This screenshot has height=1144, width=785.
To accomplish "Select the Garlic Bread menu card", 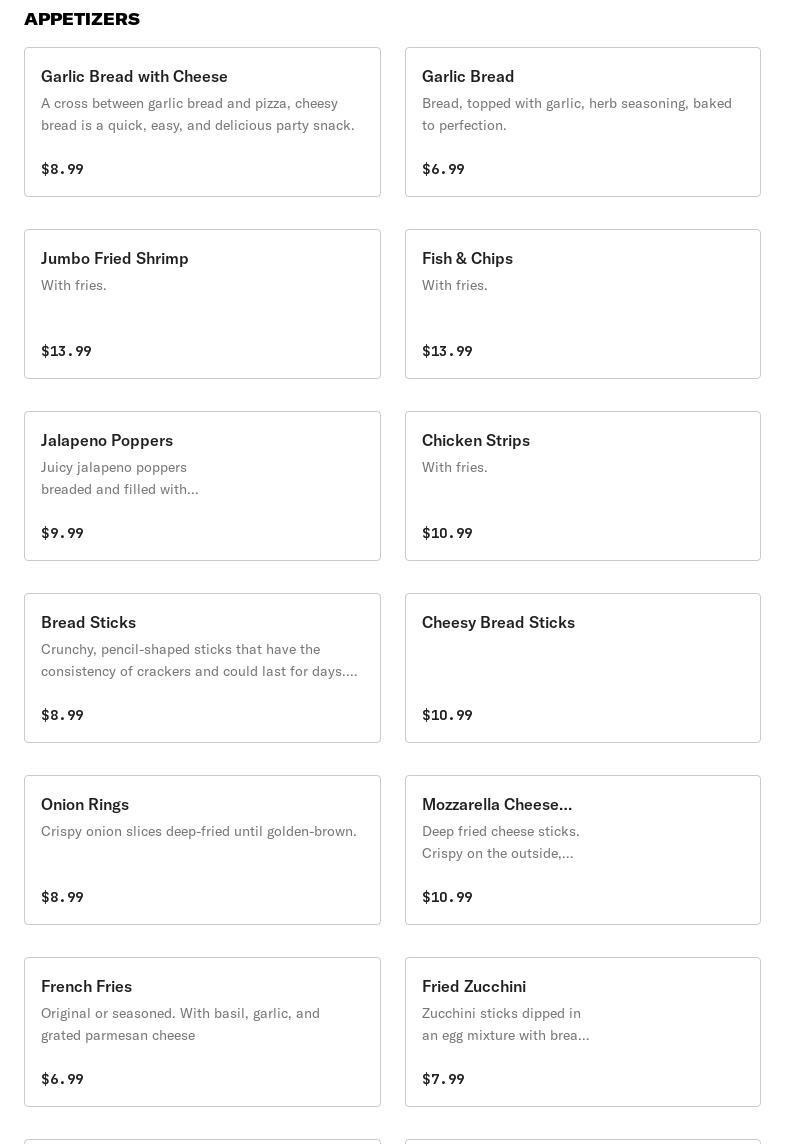I will tap(582, 122).
